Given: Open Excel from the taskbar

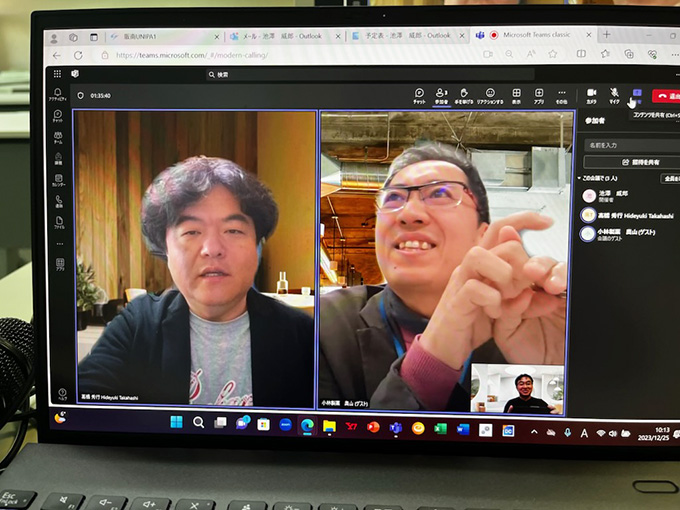Looking at the screenshot, I should coord(440,429).
